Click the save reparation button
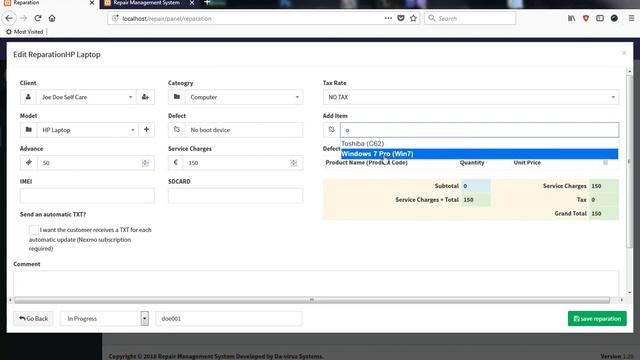Image resolution: width=640 pixels, height=360 pixels. 597,318
